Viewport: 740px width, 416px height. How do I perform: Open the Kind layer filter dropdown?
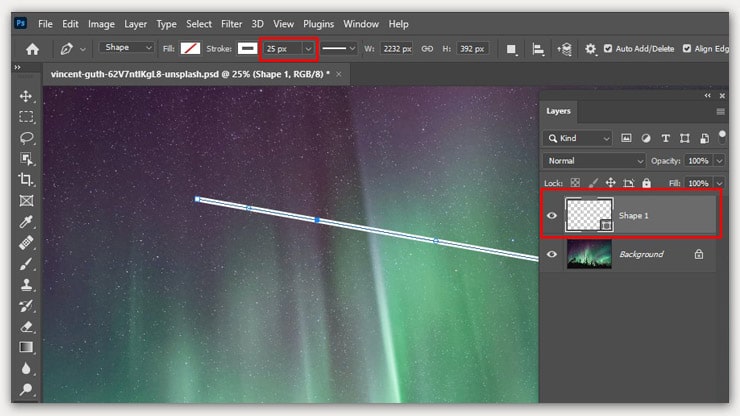(578, 138)
